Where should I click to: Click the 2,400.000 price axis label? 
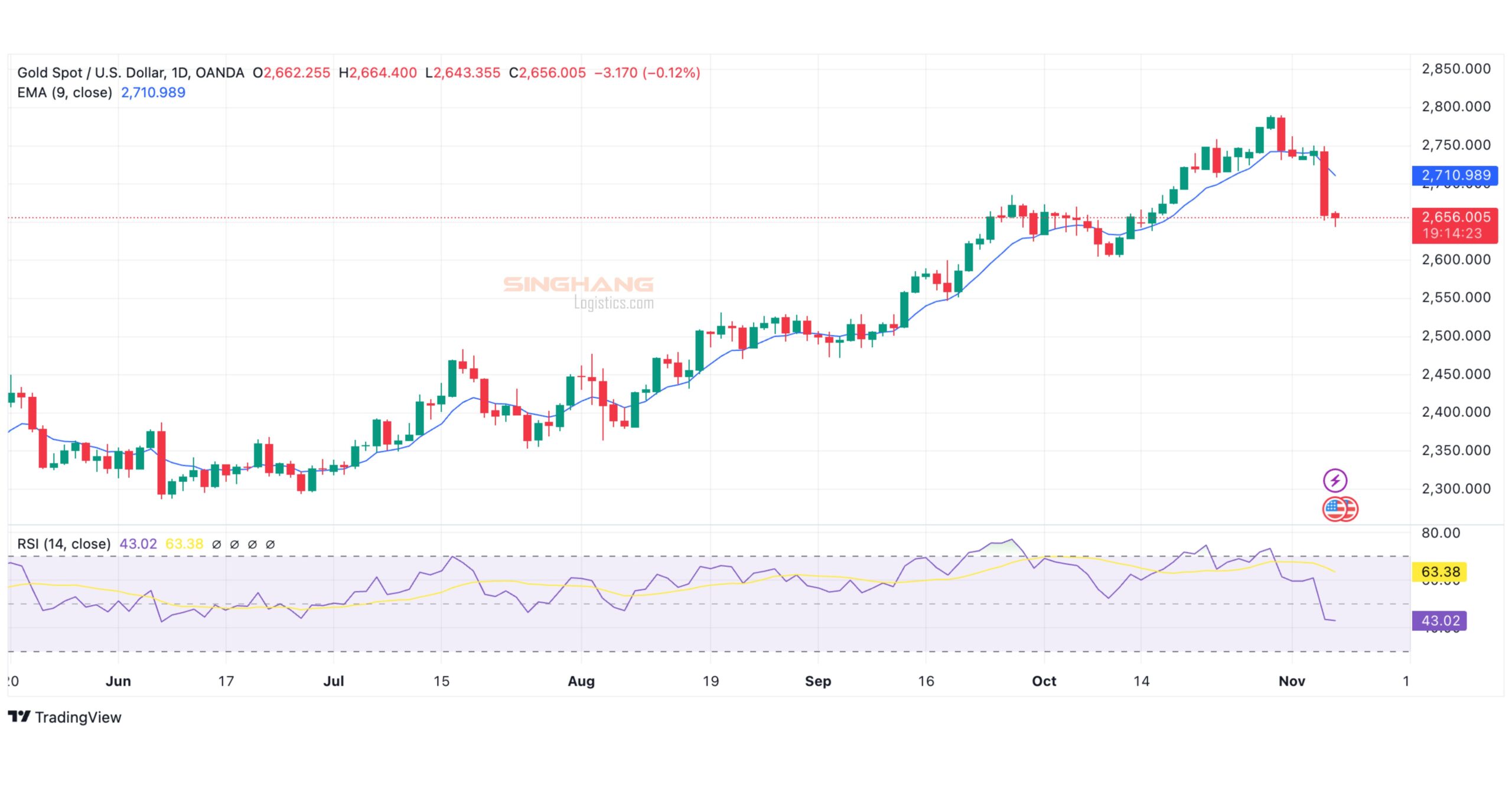click(x=1456, y=412)
